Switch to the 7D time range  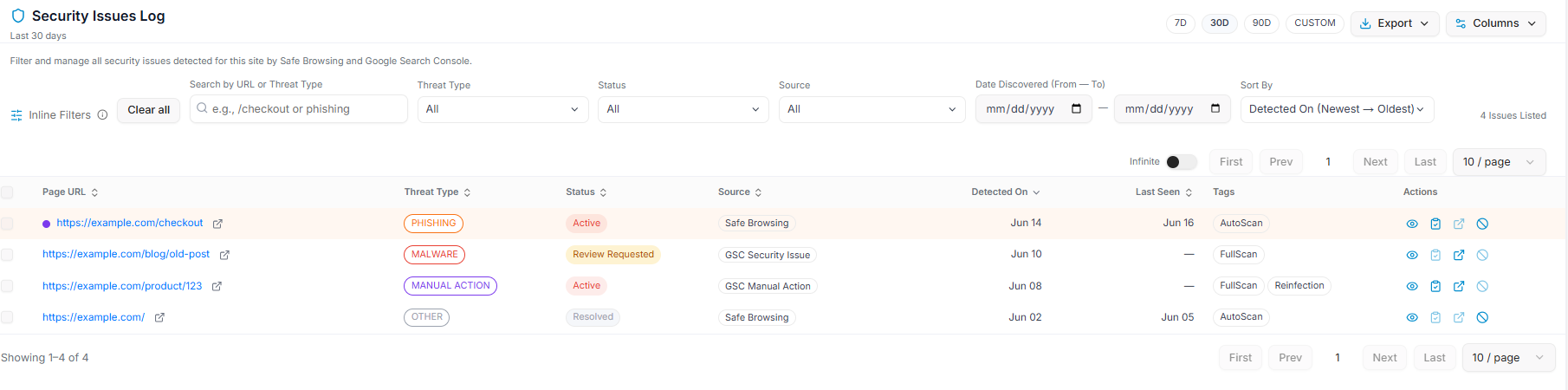pos(1181,23)
